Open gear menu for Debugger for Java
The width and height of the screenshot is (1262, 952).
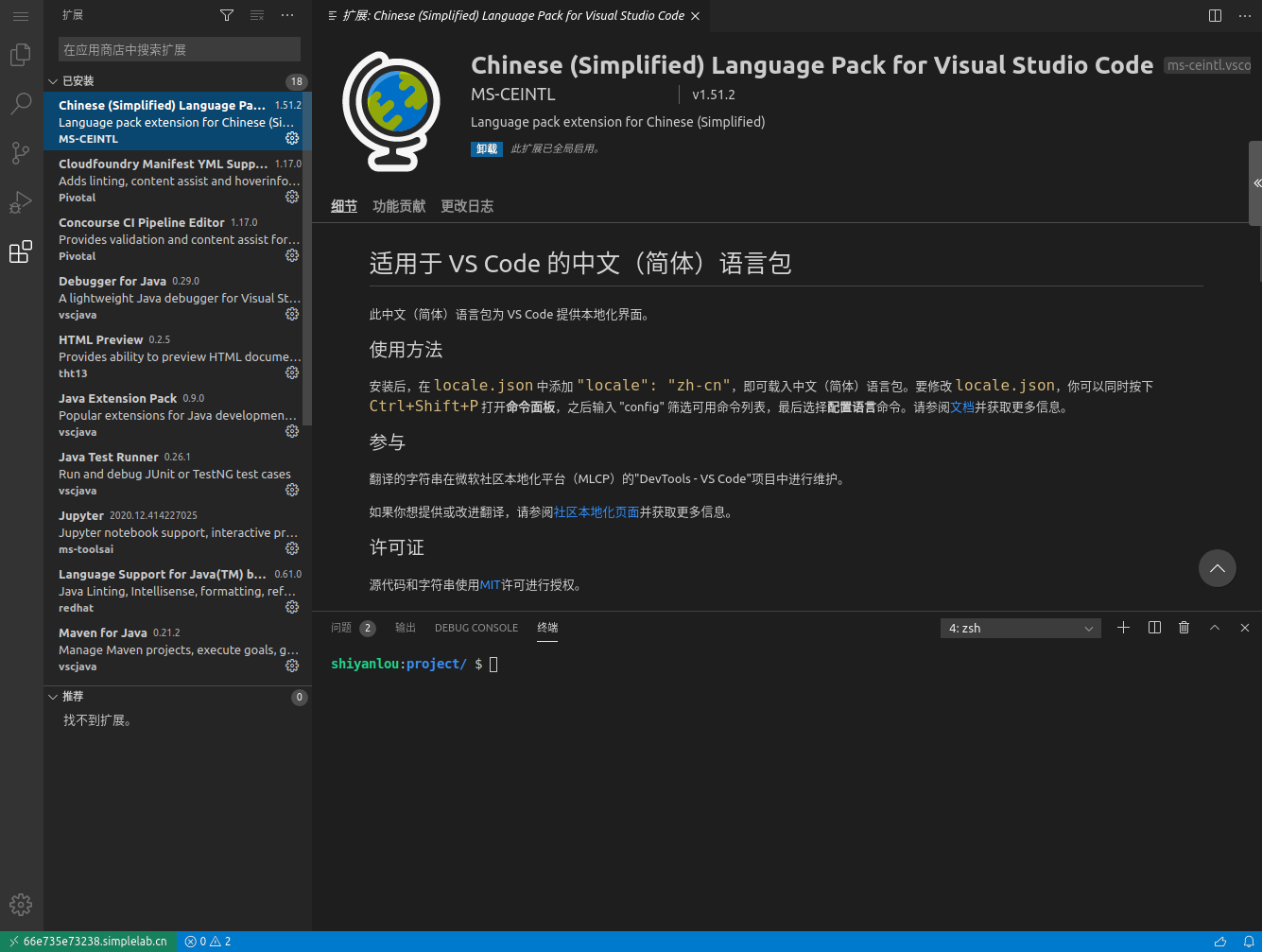[292, 314]
